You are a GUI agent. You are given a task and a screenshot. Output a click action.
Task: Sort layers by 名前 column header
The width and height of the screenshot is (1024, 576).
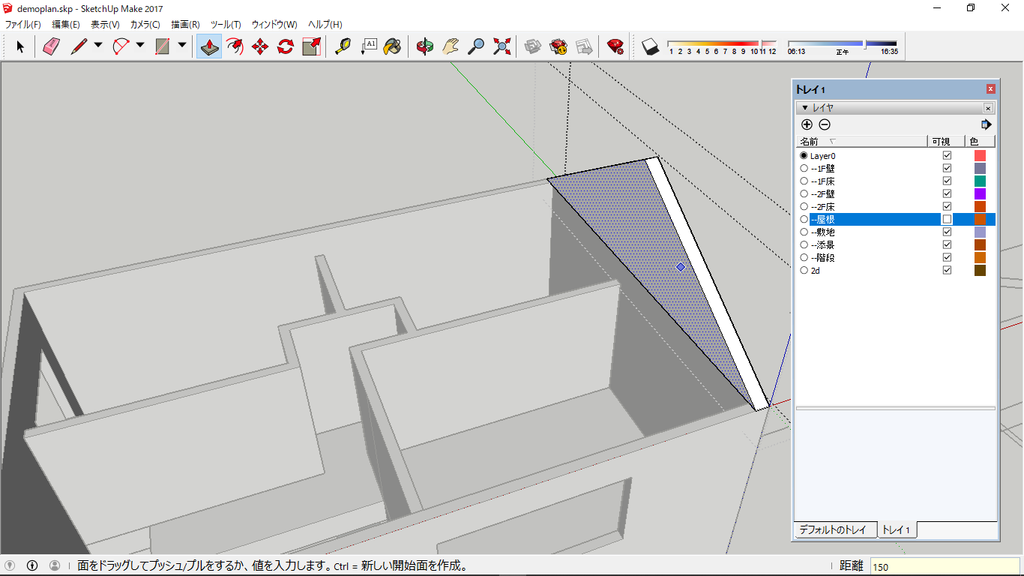point(861,141)
